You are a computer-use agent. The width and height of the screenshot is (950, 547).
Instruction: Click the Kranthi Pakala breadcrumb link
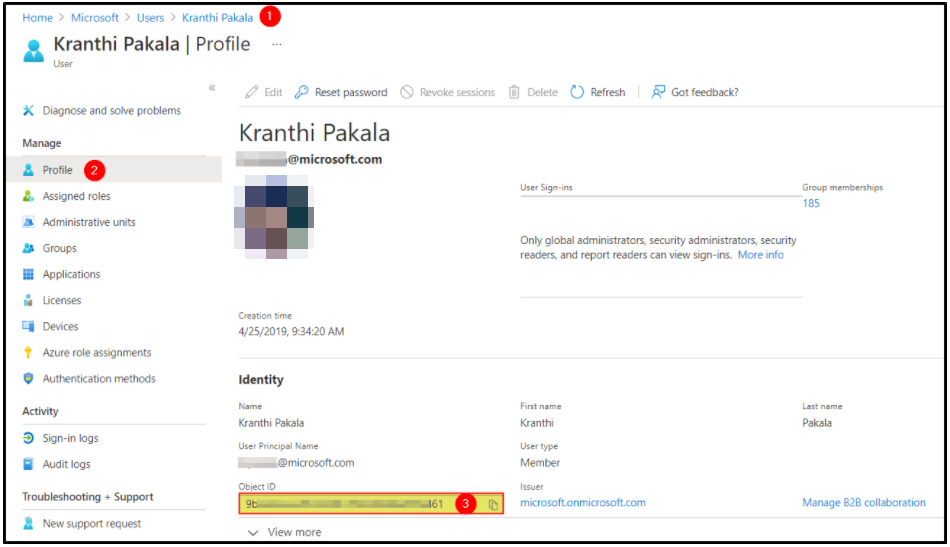click(218, 18)
